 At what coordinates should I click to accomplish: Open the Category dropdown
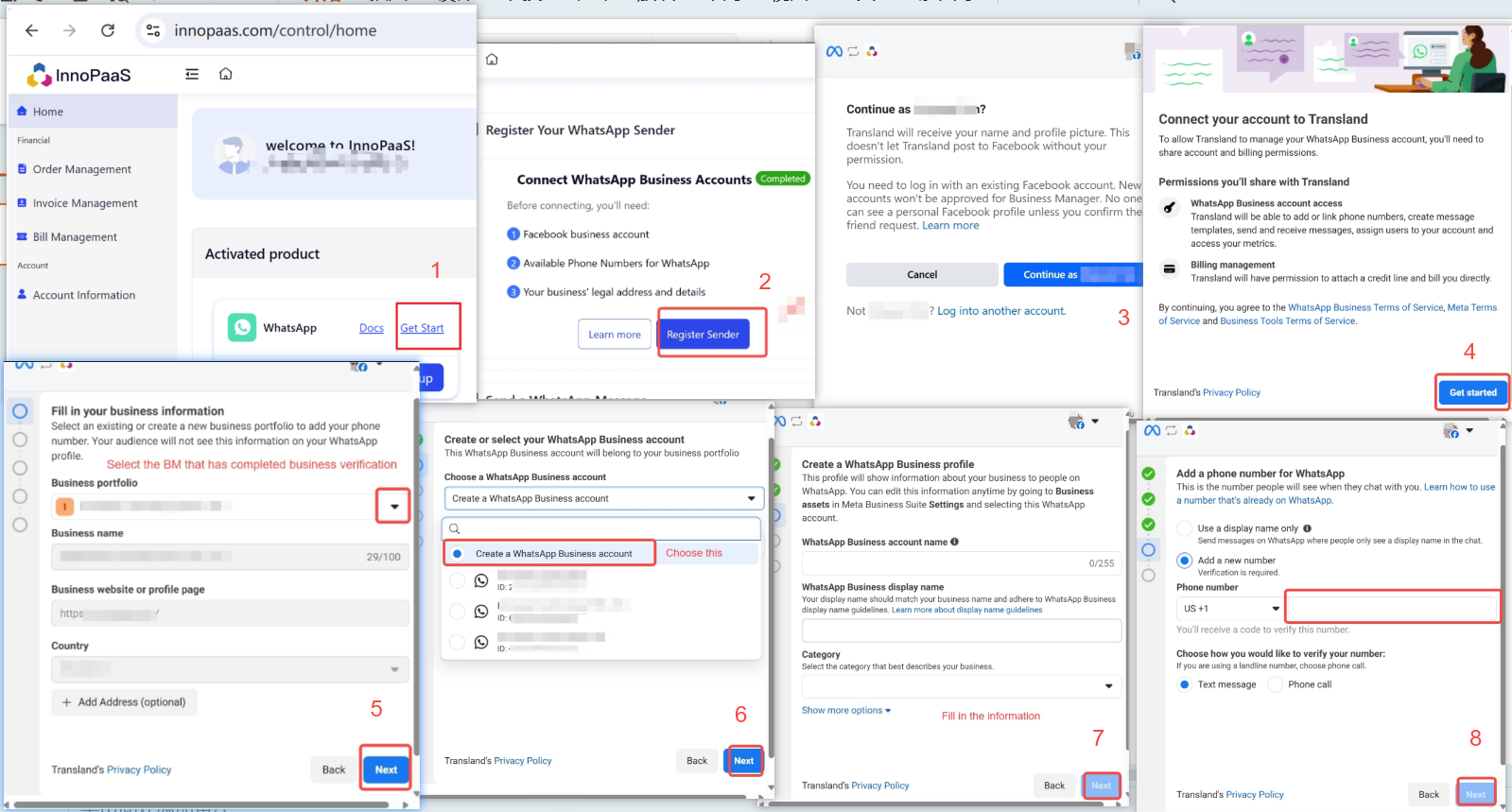(962, 685)
